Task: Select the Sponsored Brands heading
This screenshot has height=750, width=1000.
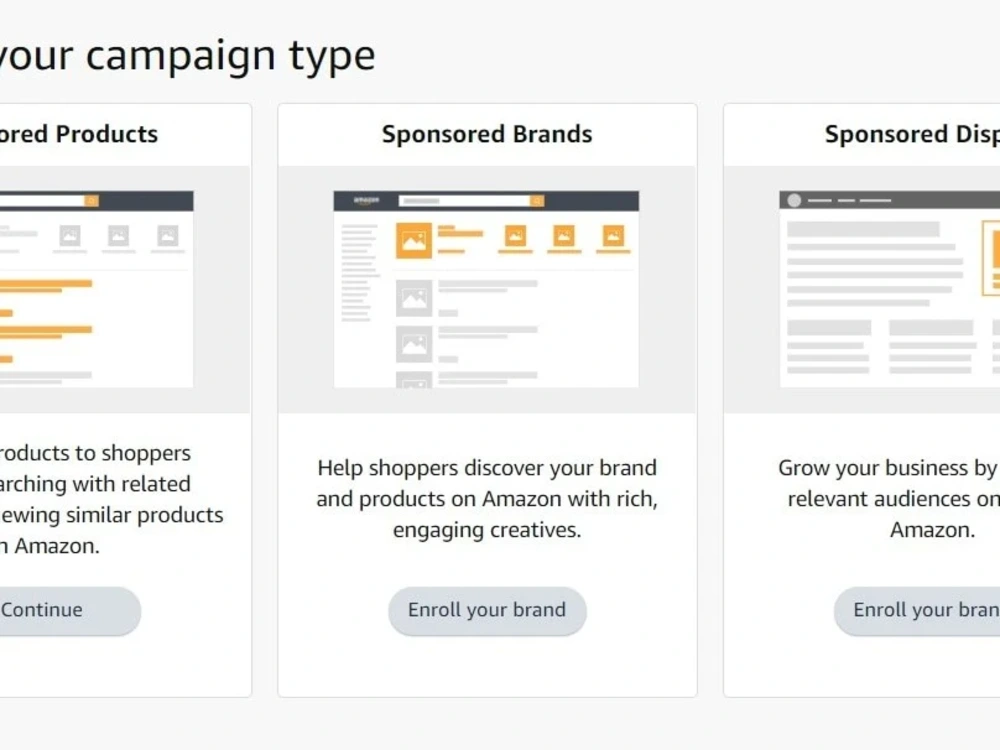Action: click(487, 134)
